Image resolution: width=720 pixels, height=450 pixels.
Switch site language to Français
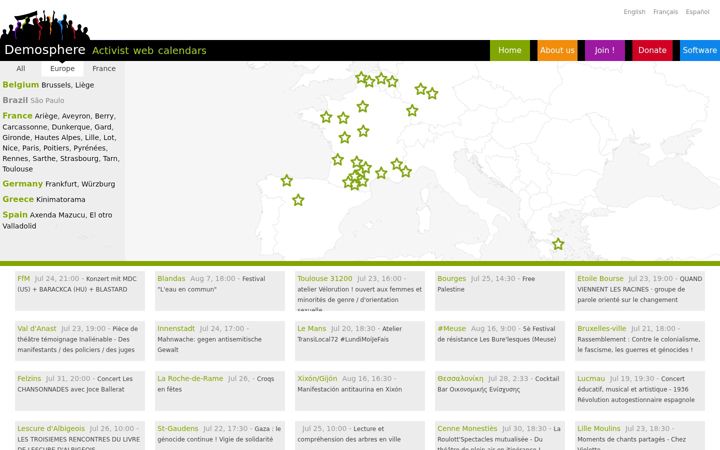point(665,11)
